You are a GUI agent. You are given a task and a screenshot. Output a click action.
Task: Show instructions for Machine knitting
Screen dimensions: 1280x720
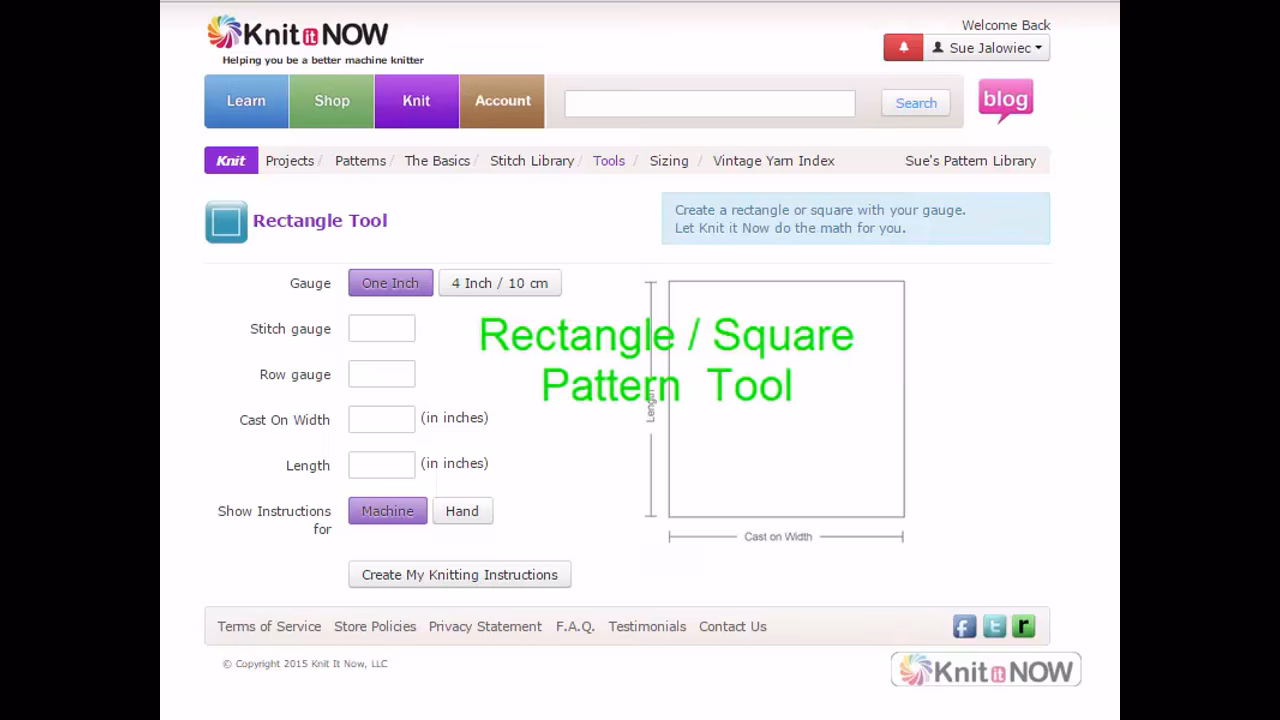pos(387,511)
